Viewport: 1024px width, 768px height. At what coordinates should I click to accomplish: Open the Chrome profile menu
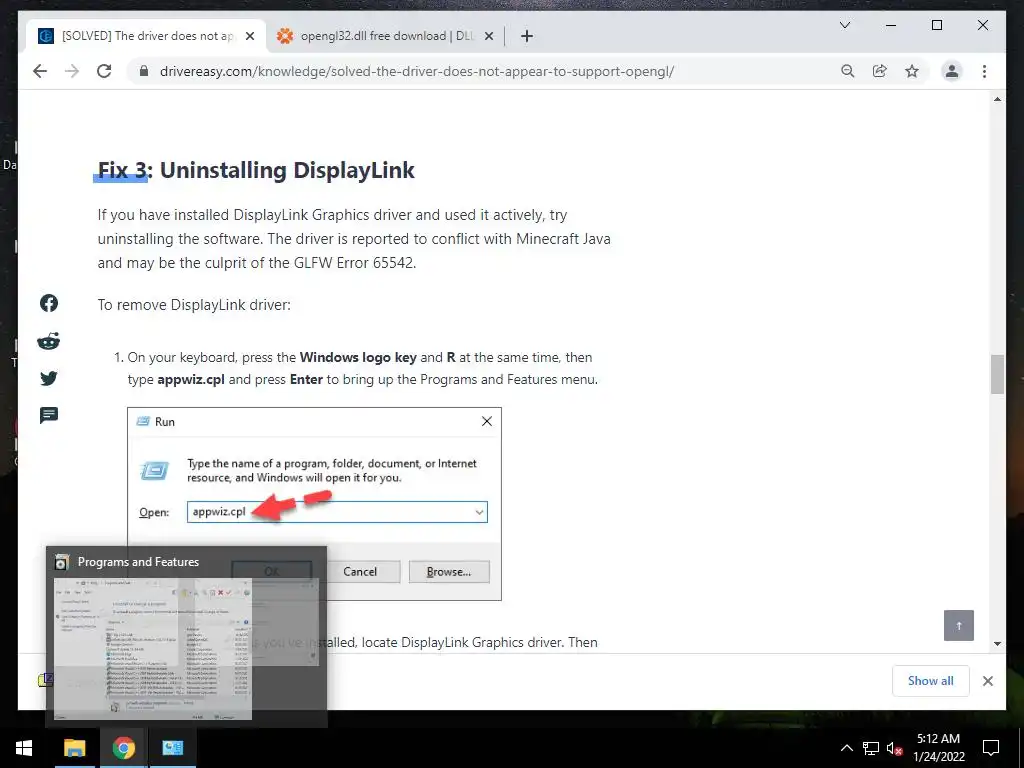952,71
